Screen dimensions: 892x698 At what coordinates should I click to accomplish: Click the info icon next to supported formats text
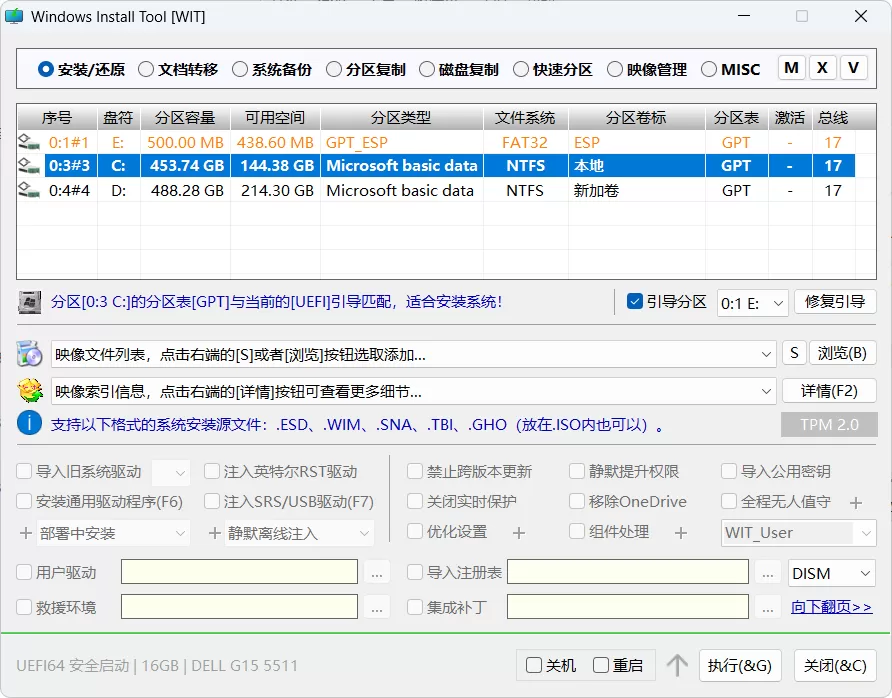click(x=28, y=422)
